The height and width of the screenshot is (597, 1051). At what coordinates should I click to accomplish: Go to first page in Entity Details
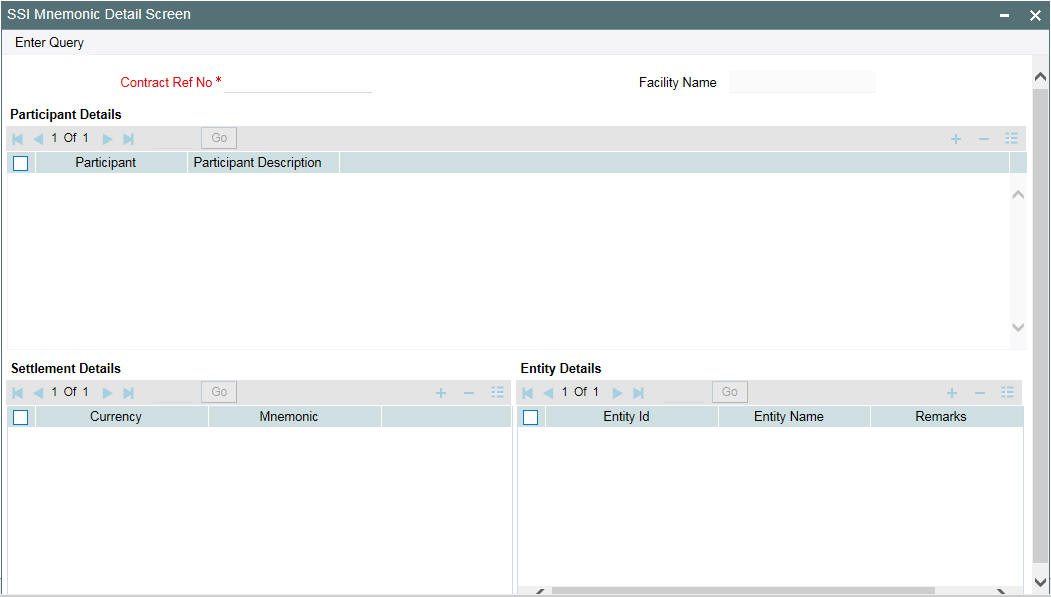pos(528,393)
